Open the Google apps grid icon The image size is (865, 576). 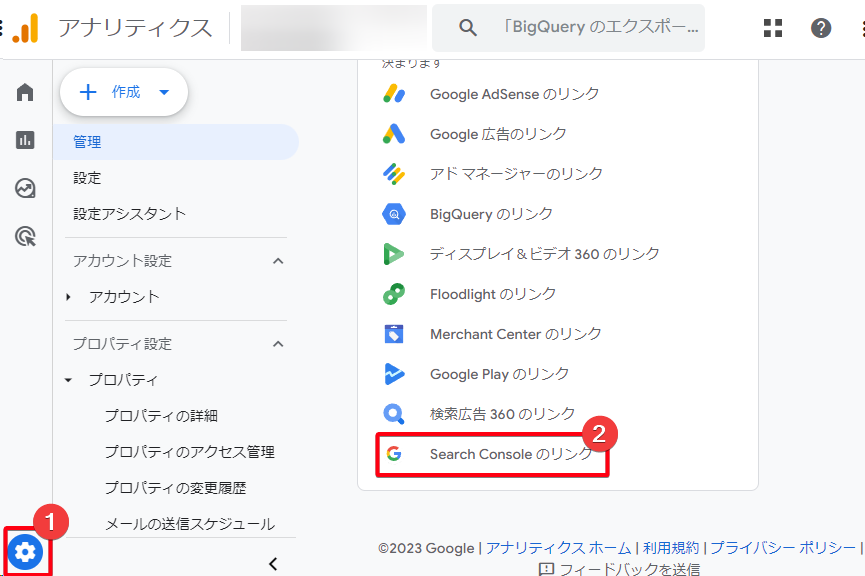pyautogui.click(x=773, y=28)
